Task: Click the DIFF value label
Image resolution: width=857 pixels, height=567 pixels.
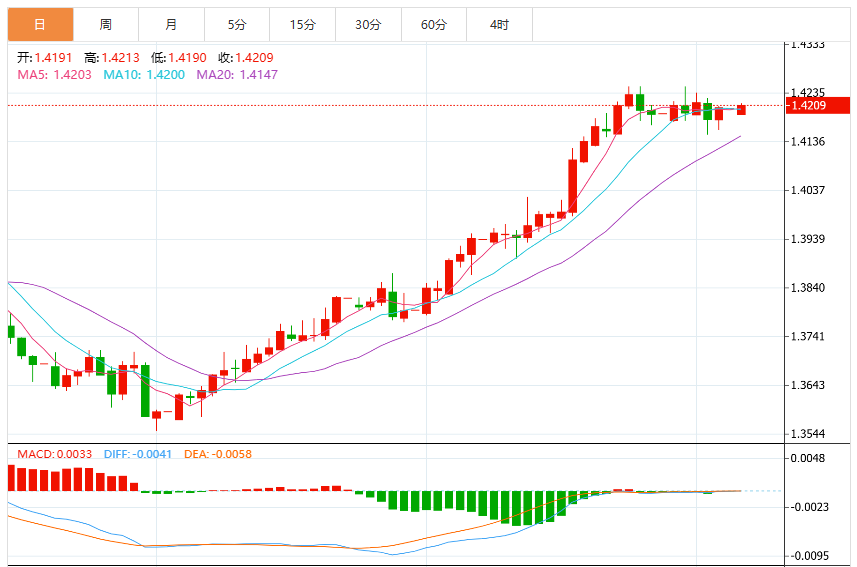Action: coord(138,454)
